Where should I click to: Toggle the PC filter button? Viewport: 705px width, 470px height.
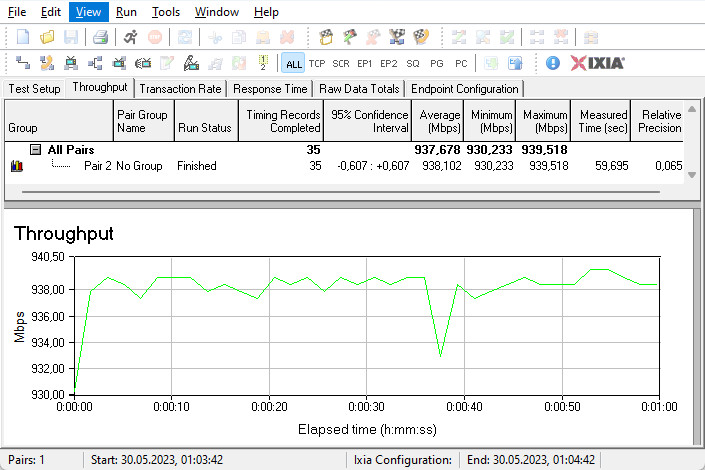[x=461, y=63]
